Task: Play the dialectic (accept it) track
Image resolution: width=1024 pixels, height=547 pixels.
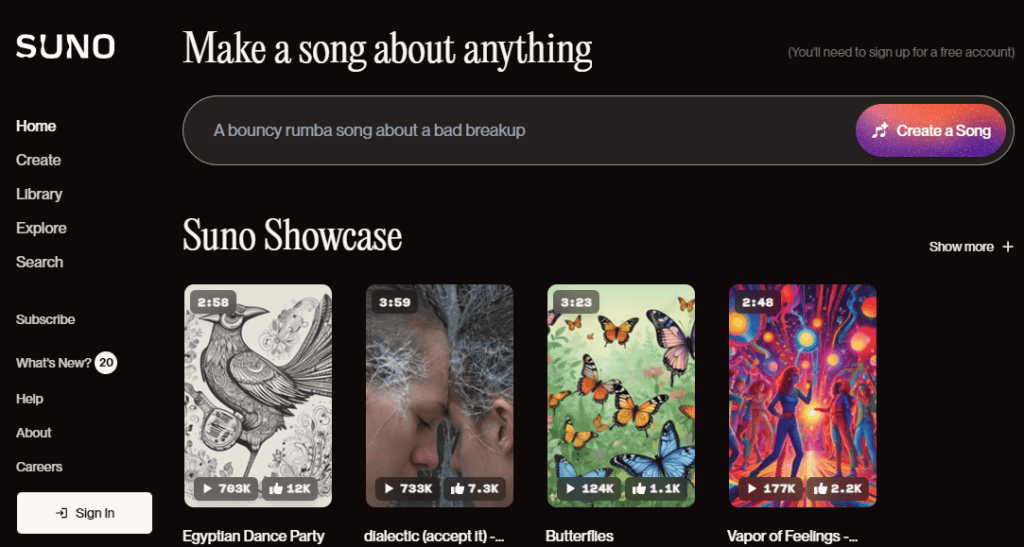Action: [x=407, y=488]
